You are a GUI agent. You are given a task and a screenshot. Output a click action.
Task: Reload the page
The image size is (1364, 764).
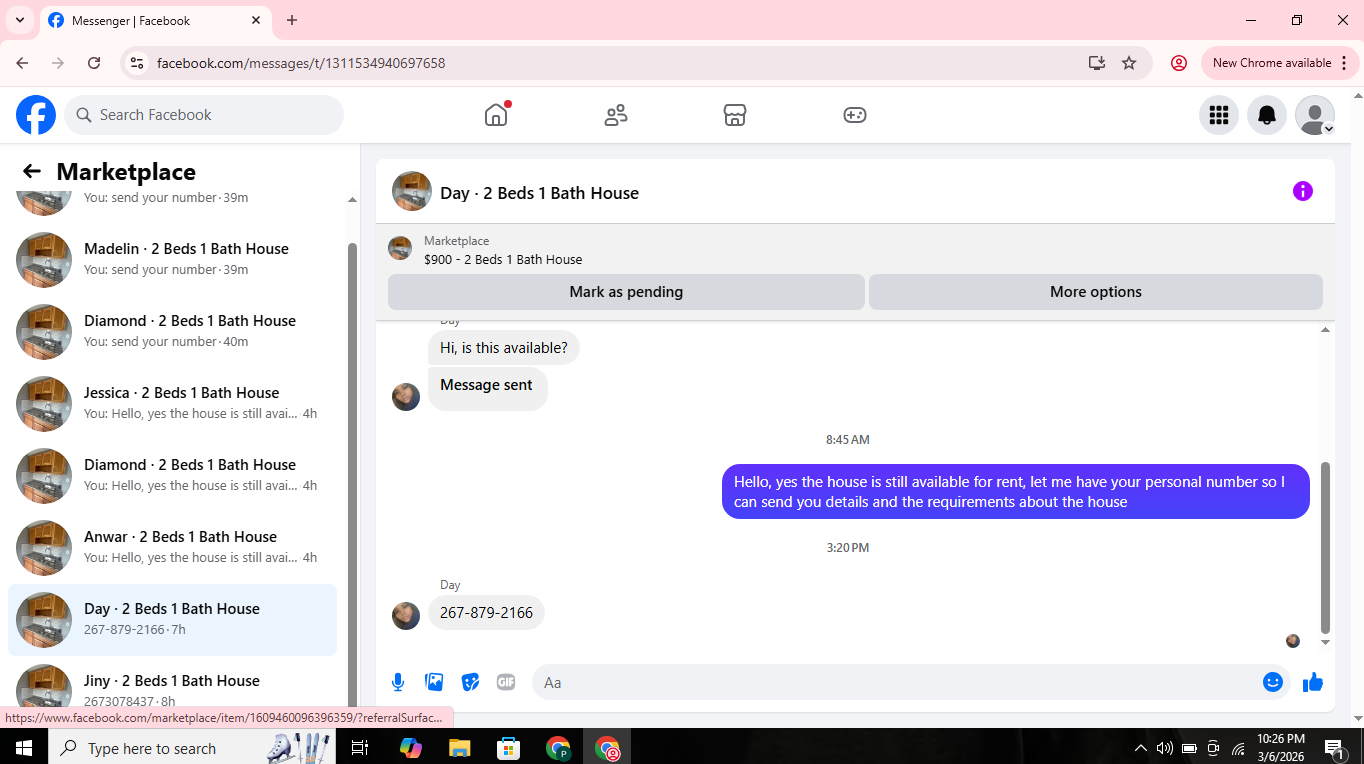94,63
